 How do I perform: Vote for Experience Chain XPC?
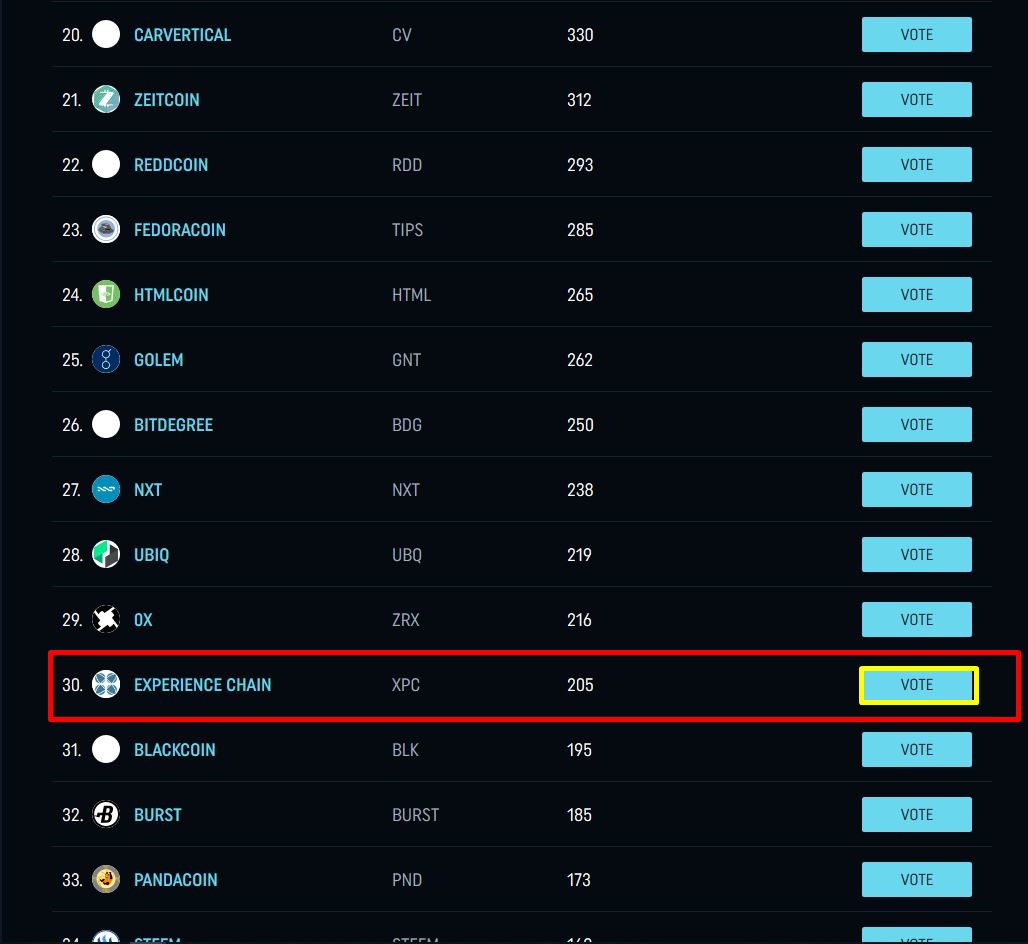pyautogui.click(x=917, y=685)
